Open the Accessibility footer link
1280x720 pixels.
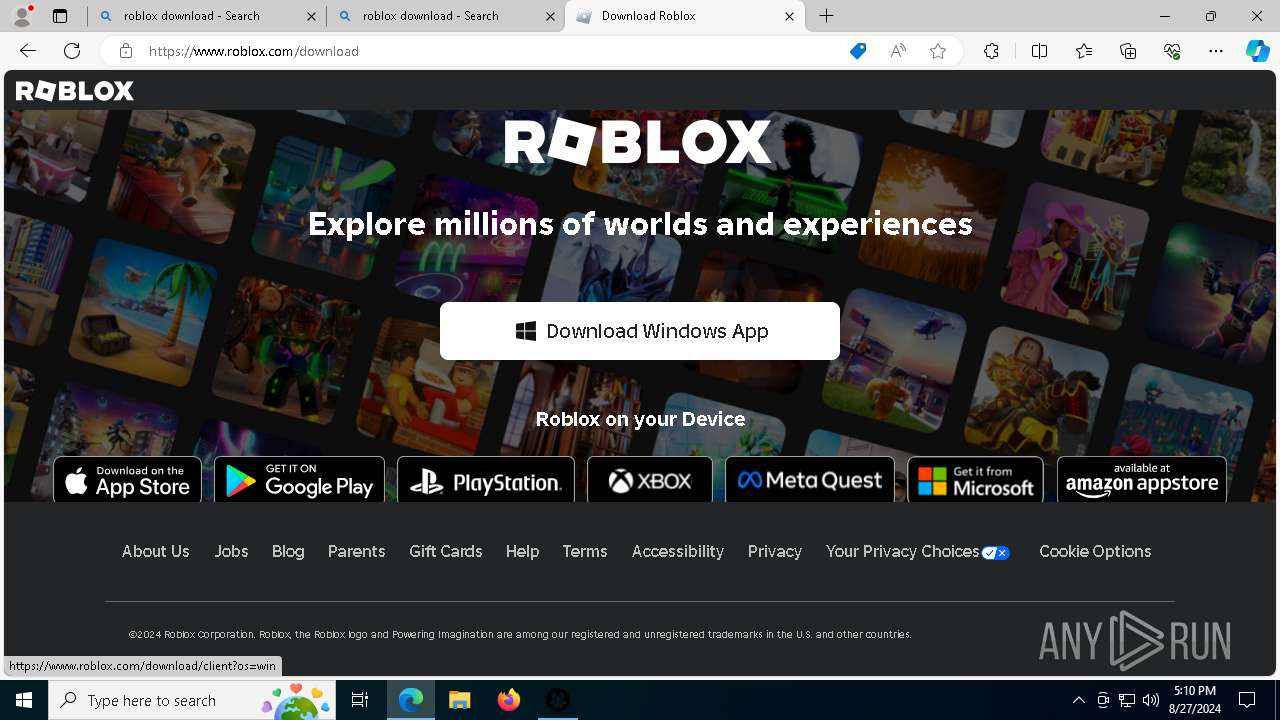(x=678, y=551)
